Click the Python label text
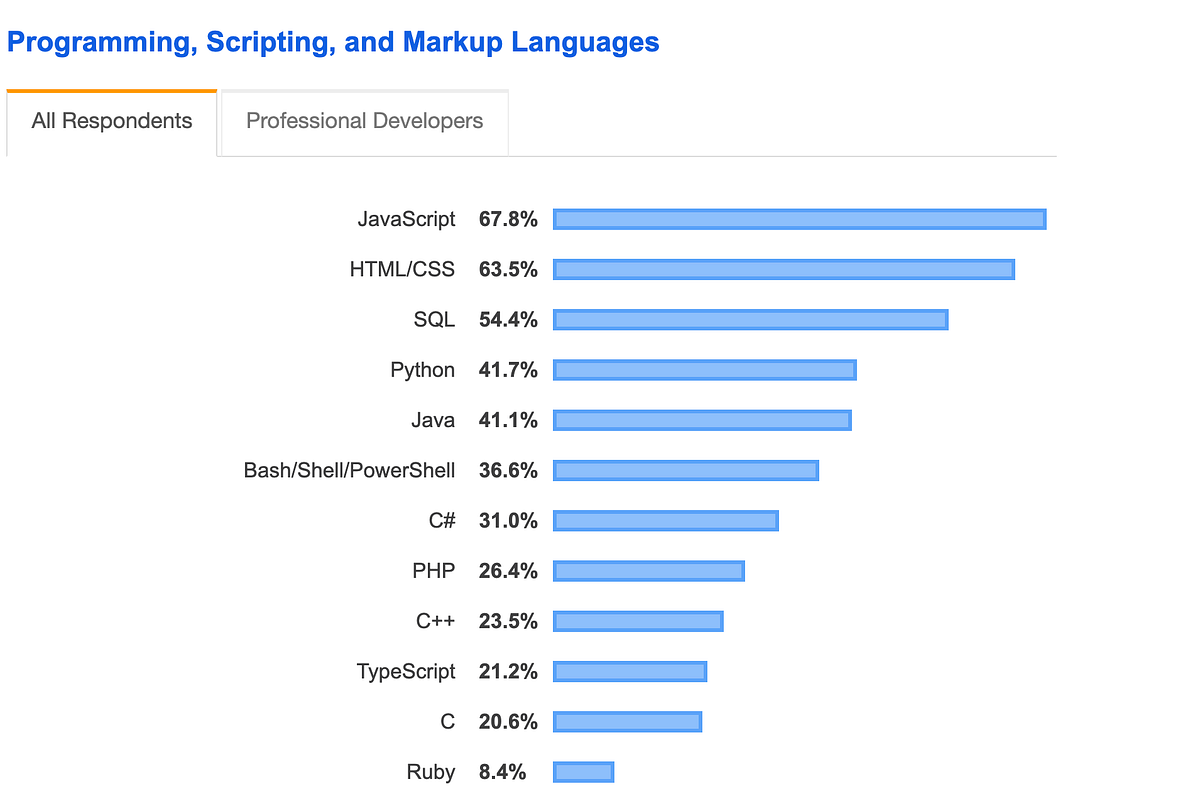Viewport: 1200px width, 794px height. click(x=422, y=369)
